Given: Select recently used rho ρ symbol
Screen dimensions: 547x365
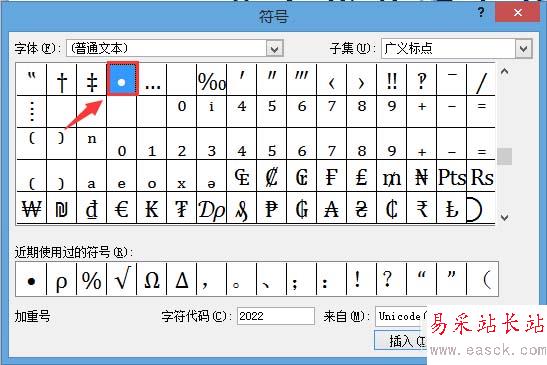Looking at the screenshot, I should point(62,280).
